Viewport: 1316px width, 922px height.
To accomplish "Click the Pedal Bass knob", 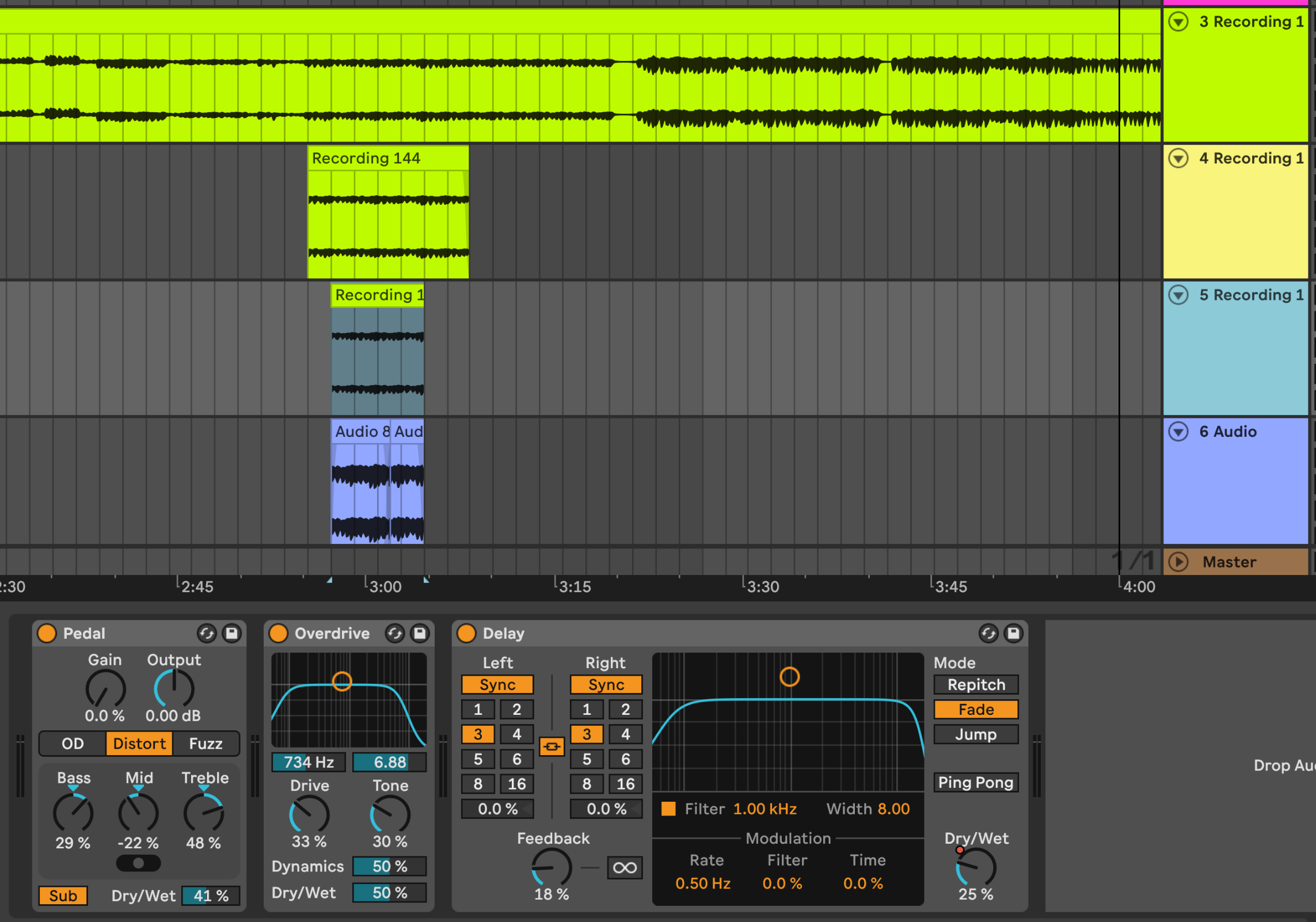I will point(73,813).
